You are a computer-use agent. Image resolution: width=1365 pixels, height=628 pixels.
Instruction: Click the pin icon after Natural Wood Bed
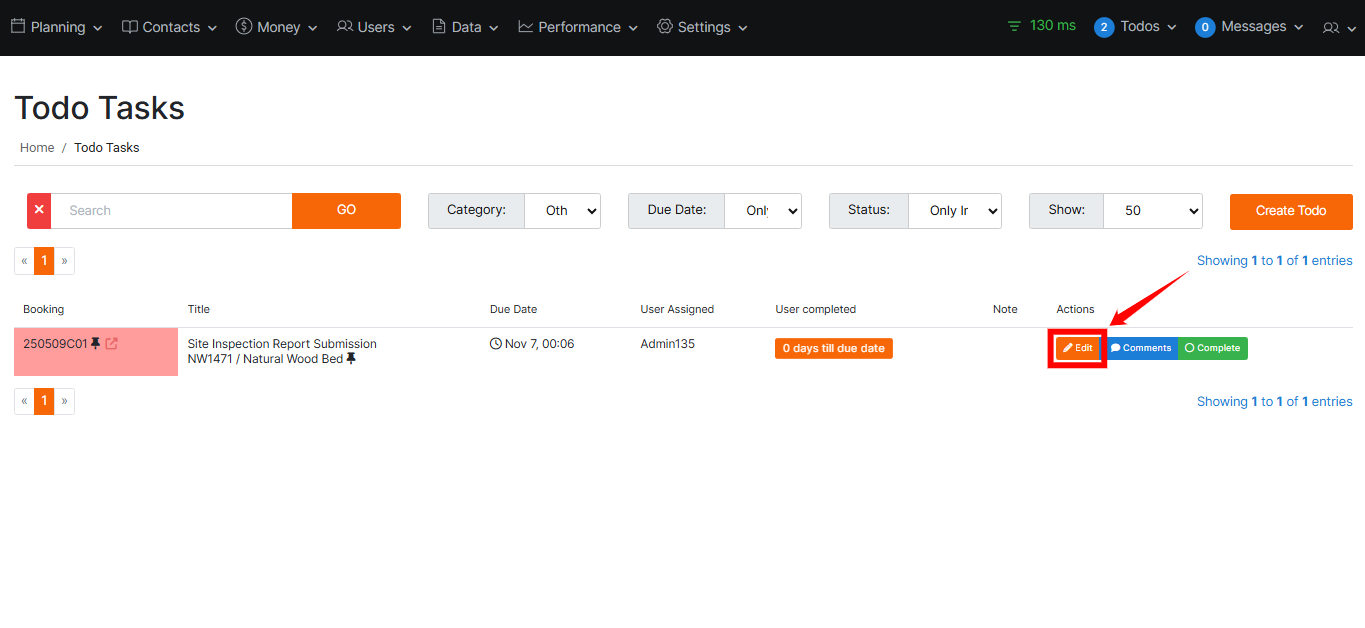coord(351,359)
